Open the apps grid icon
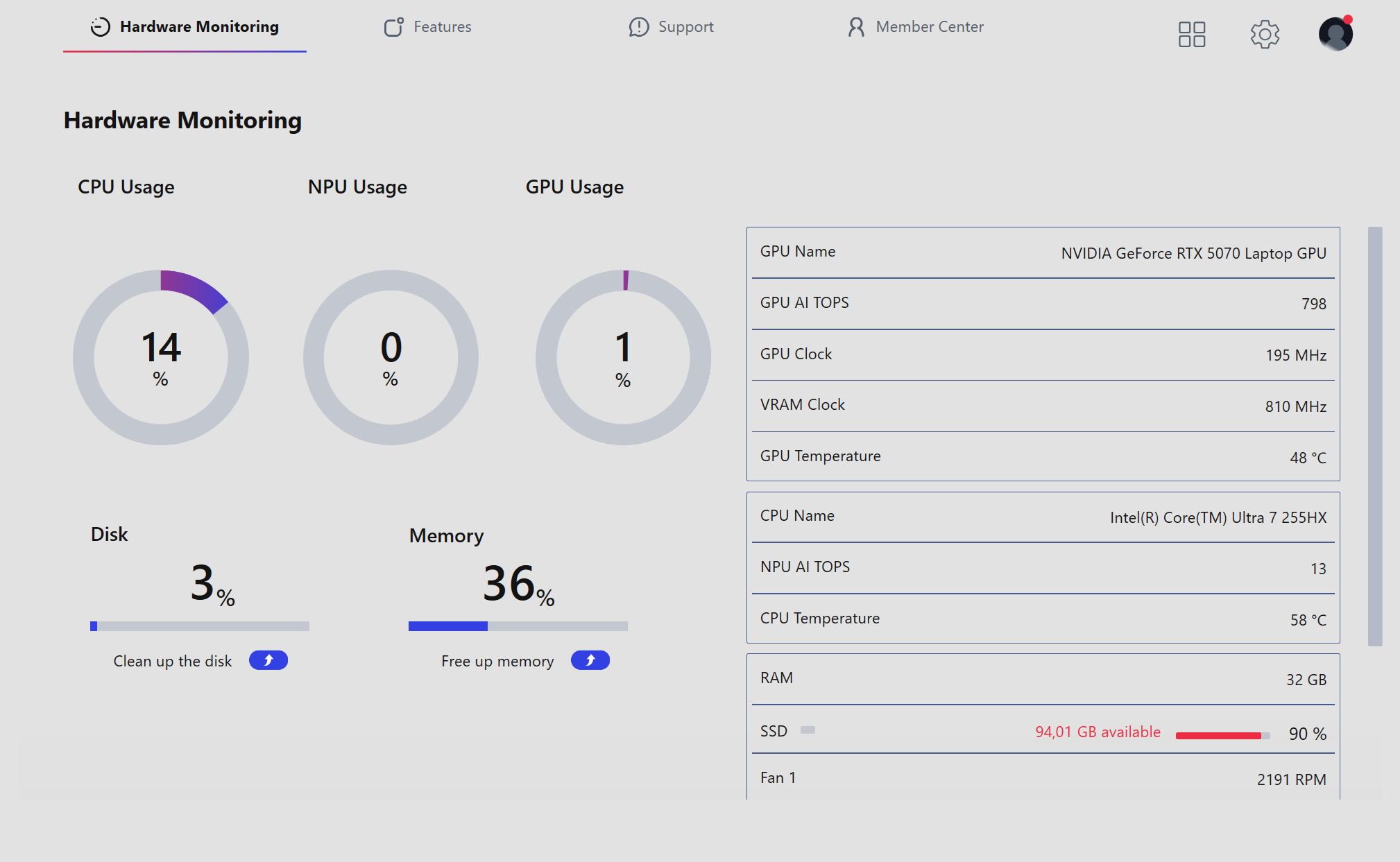This screenshot has height=862, width=1400. coord(1192,34)
